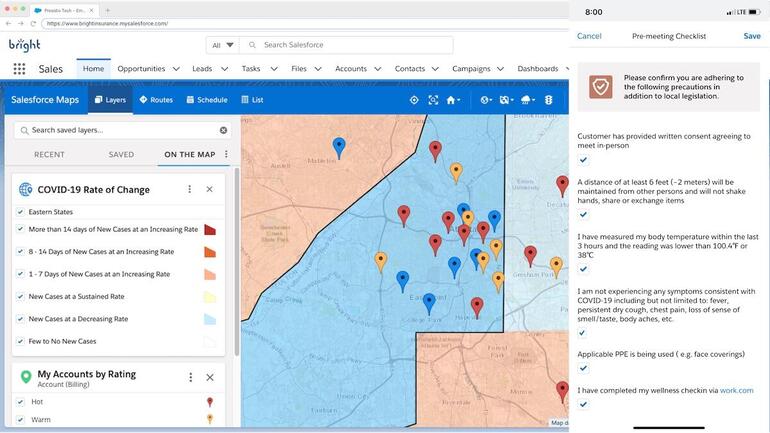Open the weather cloud overlay menu

coord(527,100)
